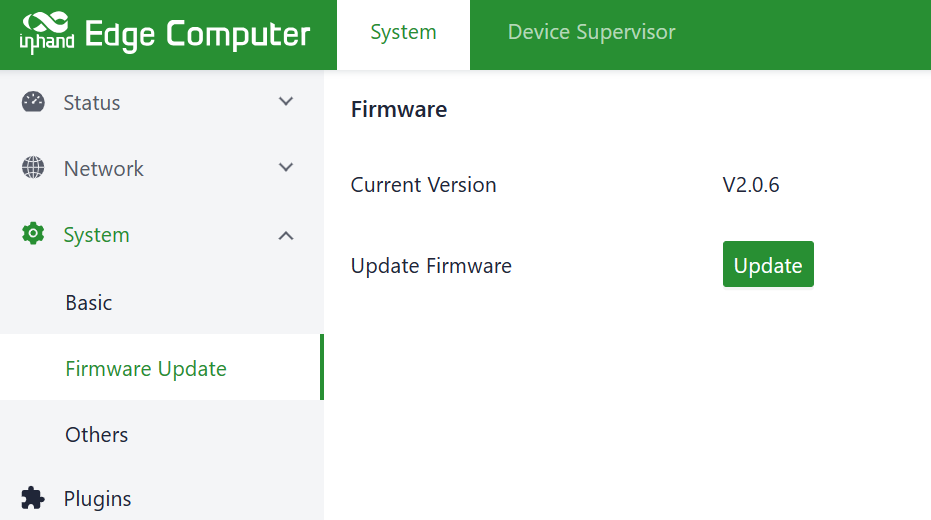Collapse the System section chevron in sidebar
The height and width of the screenshot is (520, 931).
click(286, 235)
